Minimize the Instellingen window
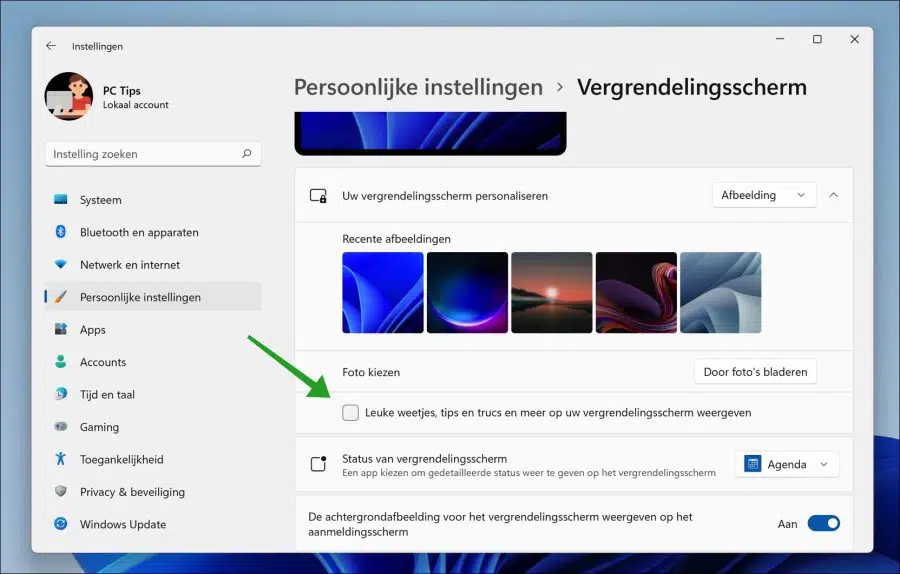Viewport: 900px width, 574px height. click(x=780, y=39)
